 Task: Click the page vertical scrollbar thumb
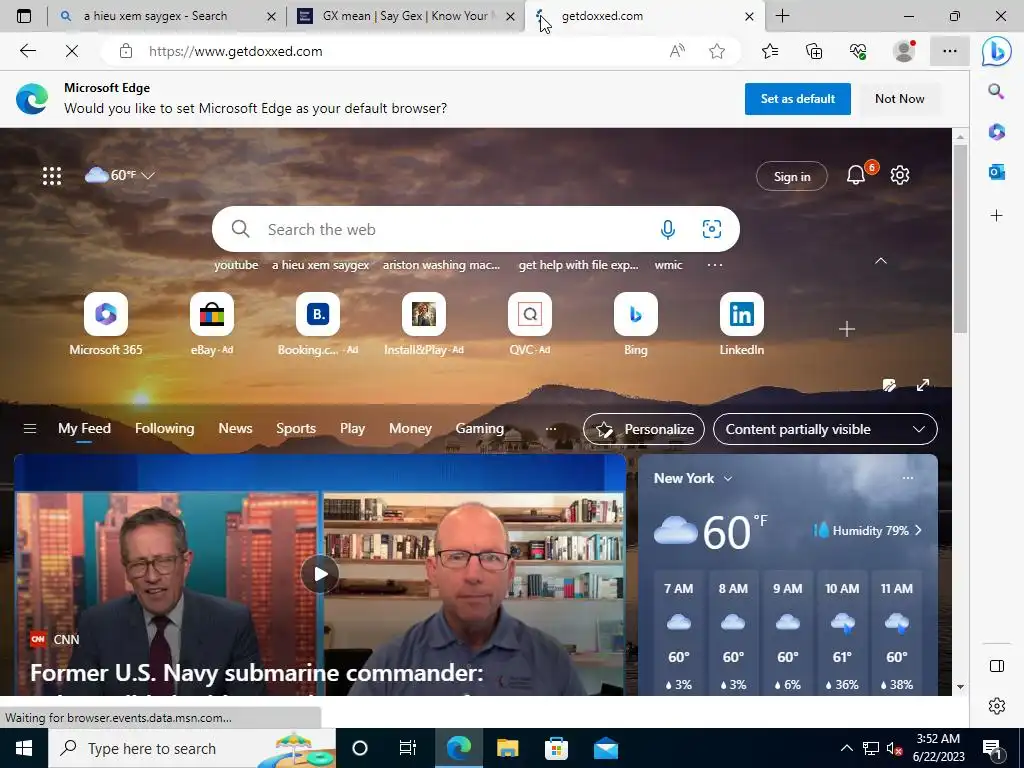pyautogui.click(x=959, y=238)
